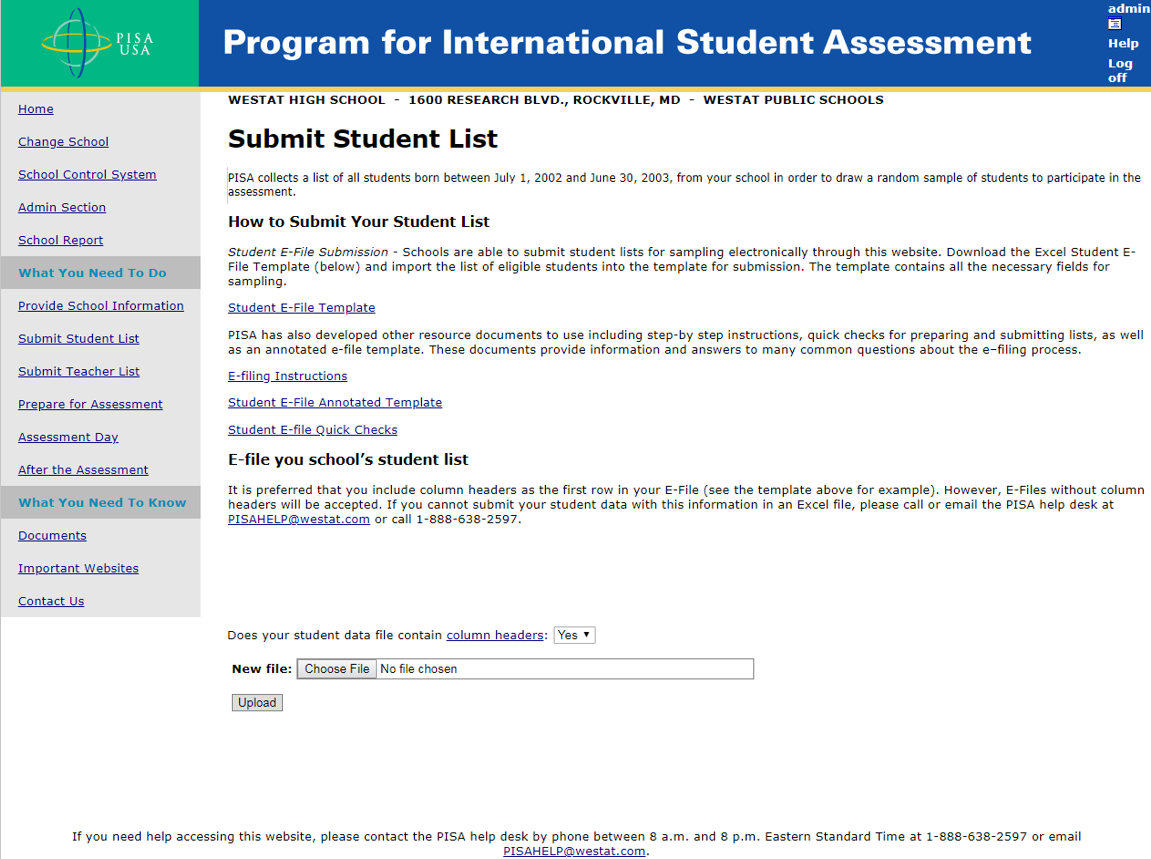The width and height of the screenshot is (1151, 859).
Task: Click the column headers help link
Action: [496, 635]
